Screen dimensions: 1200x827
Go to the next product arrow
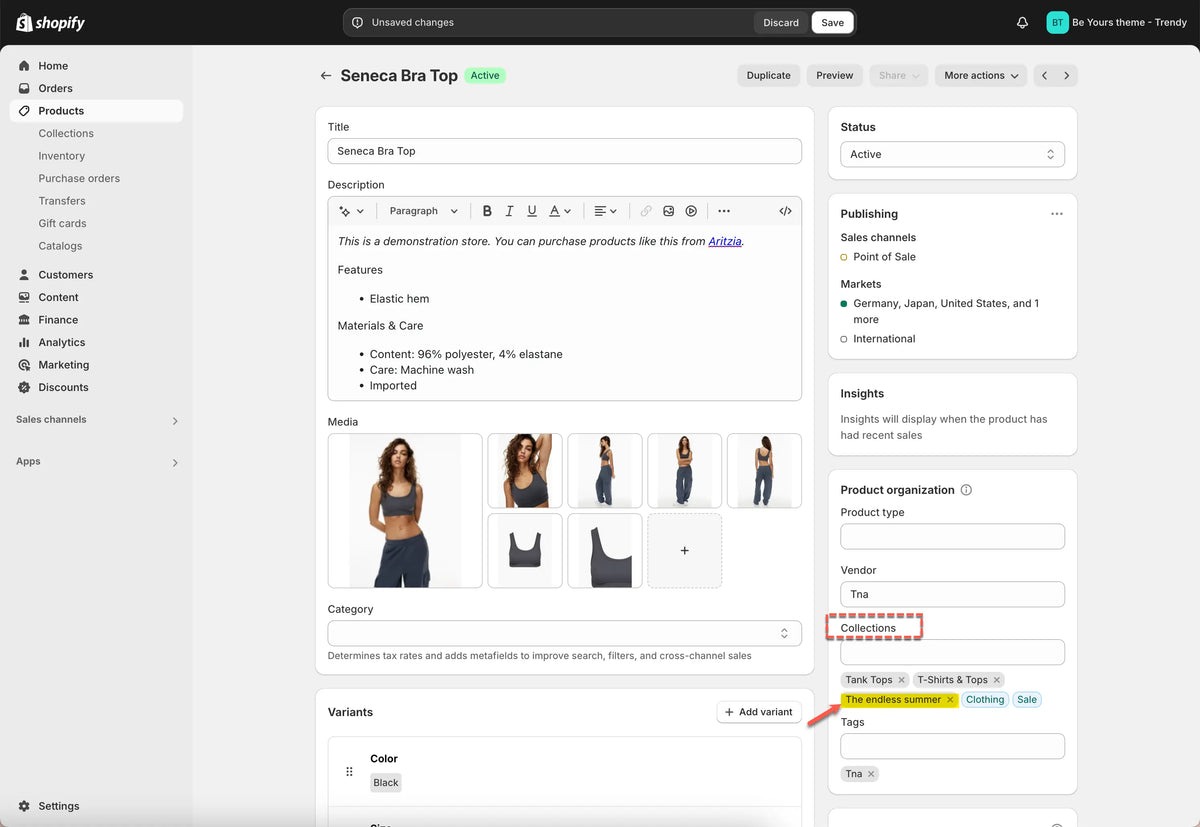point(1067,75)
